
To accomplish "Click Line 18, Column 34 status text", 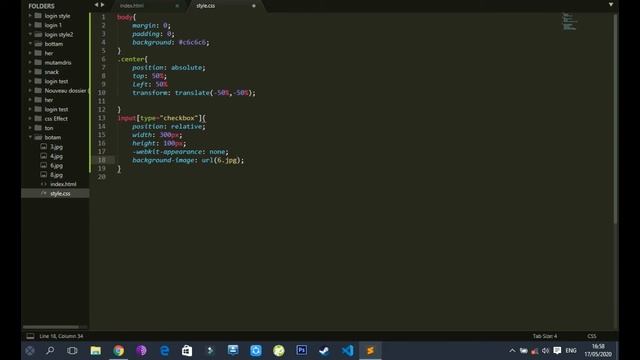I will point(61,336).
